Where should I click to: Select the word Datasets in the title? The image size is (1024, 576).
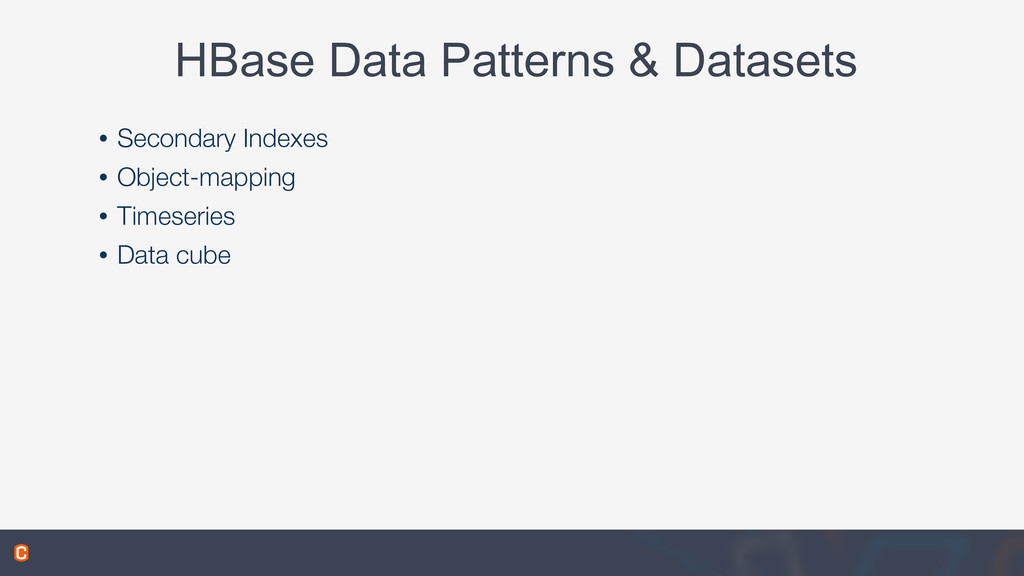pyautogui.click(x=765, y=60)
